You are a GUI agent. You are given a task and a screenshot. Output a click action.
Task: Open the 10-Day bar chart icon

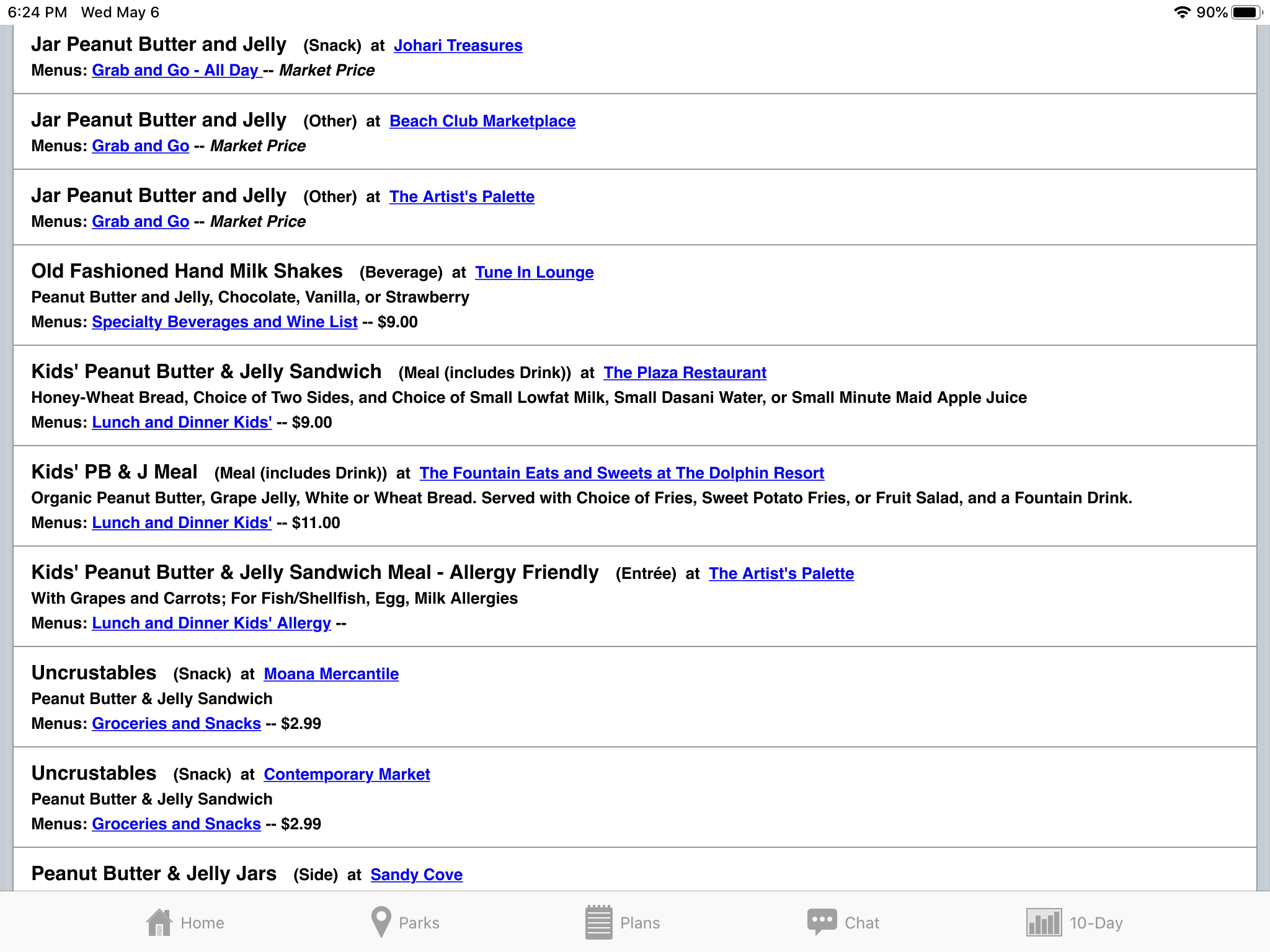click(x=1044, y=922)
